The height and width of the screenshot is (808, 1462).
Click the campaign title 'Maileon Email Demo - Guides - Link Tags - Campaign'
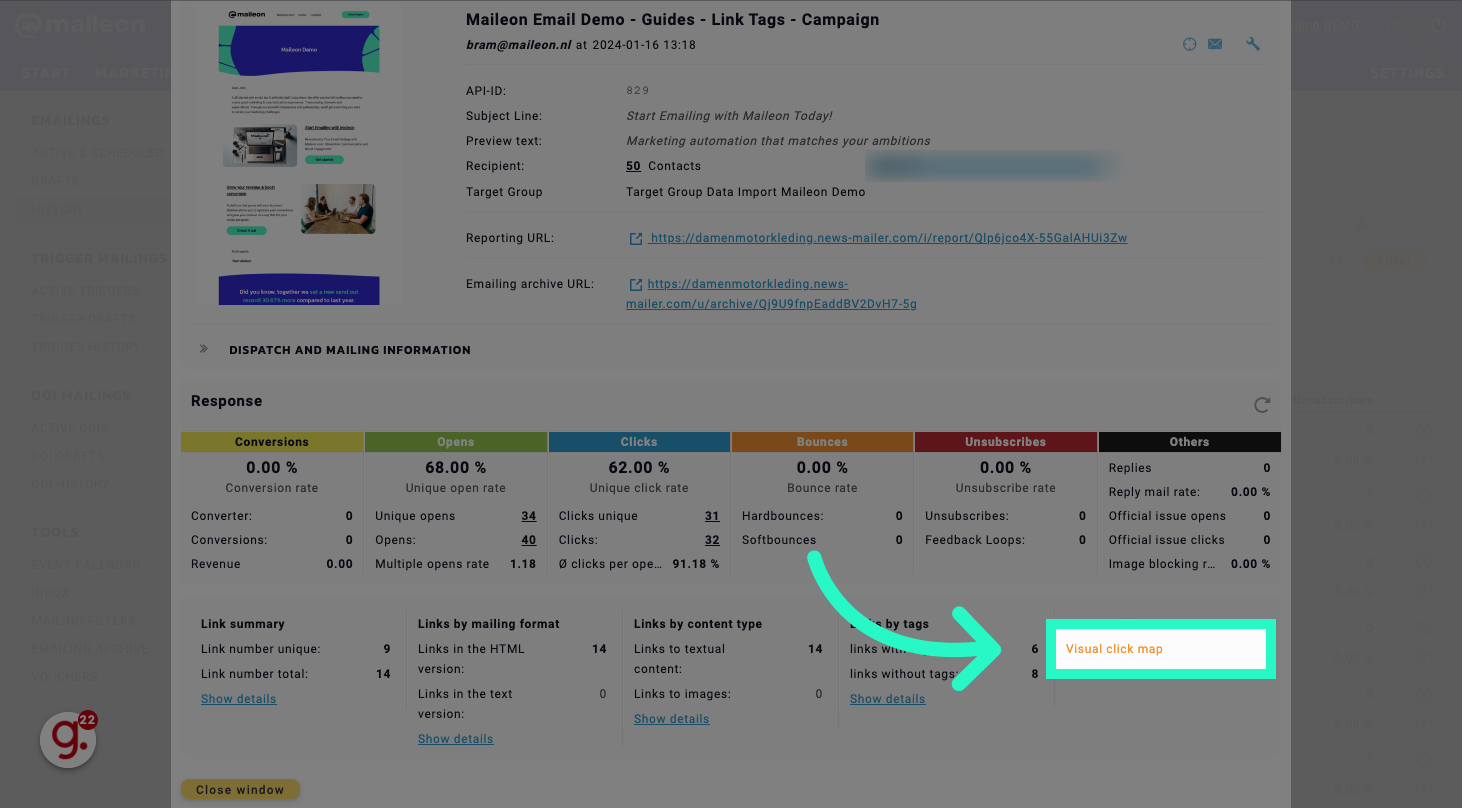[x=673, y=19]
